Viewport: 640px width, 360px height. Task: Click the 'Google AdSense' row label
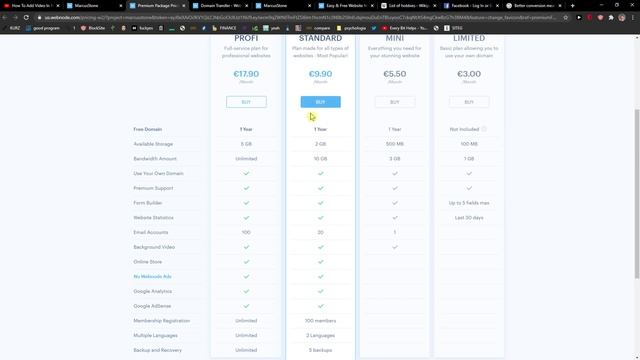152,306
